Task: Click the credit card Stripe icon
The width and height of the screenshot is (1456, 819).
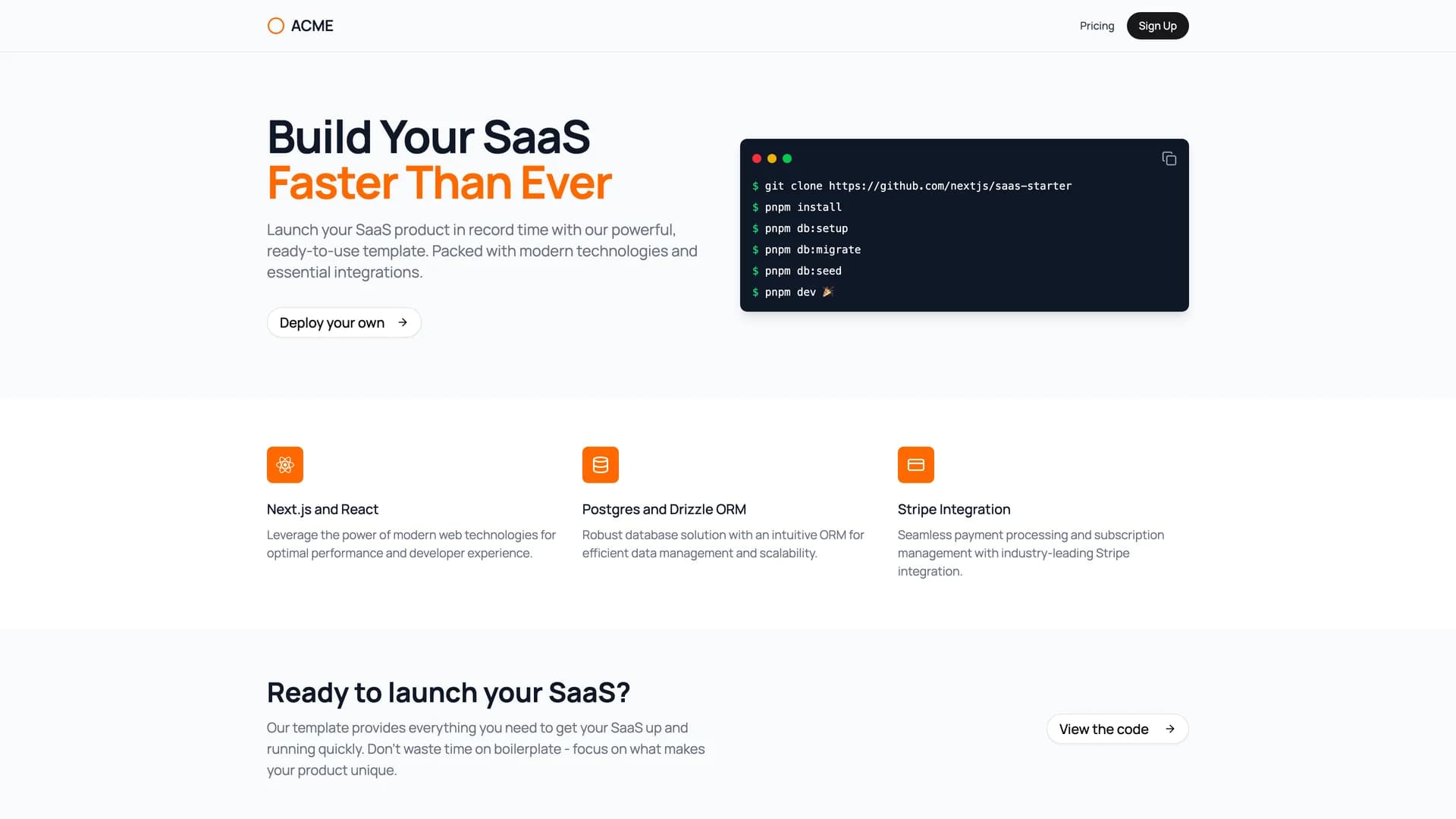Action: [x=916, y=465]
